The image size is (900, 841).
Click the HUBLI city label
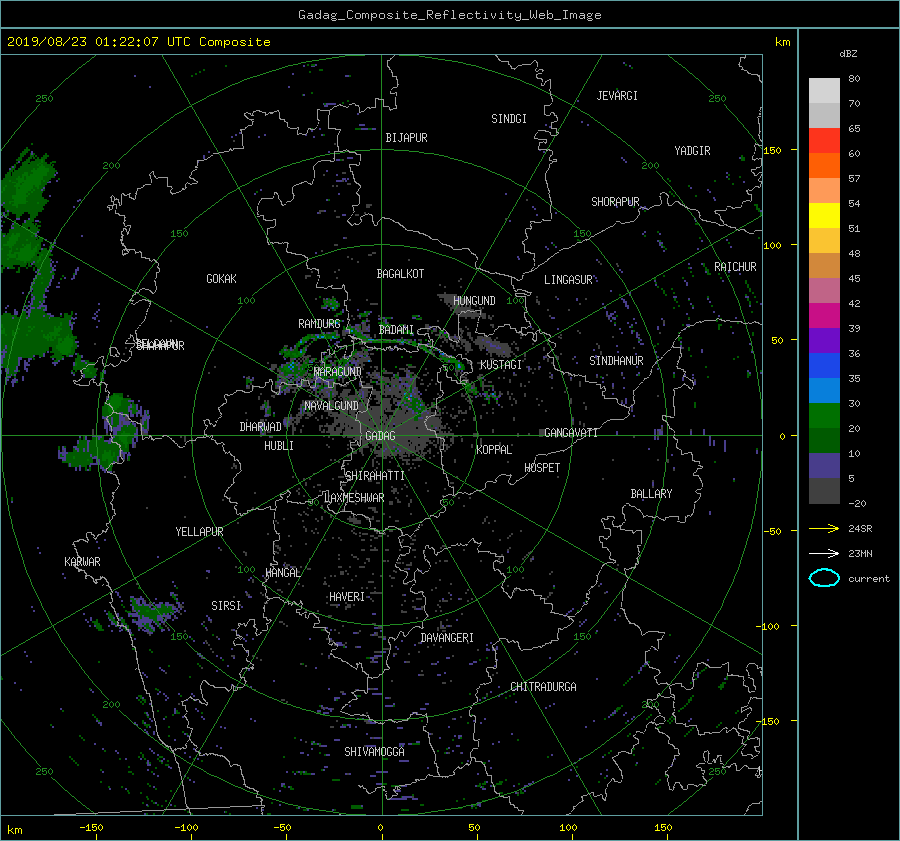278,446
